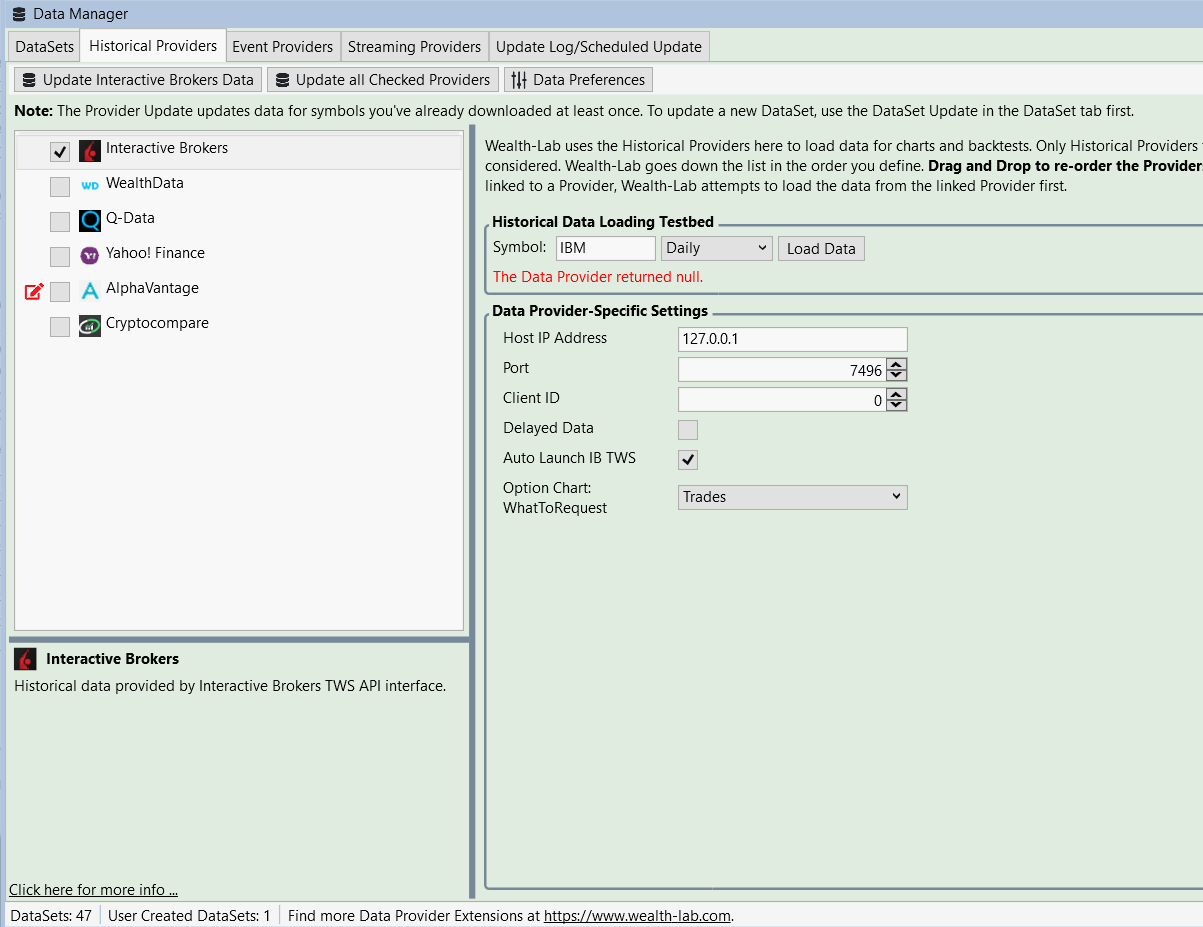Select the Yahoo! Finance provider icon

(90, 256)
